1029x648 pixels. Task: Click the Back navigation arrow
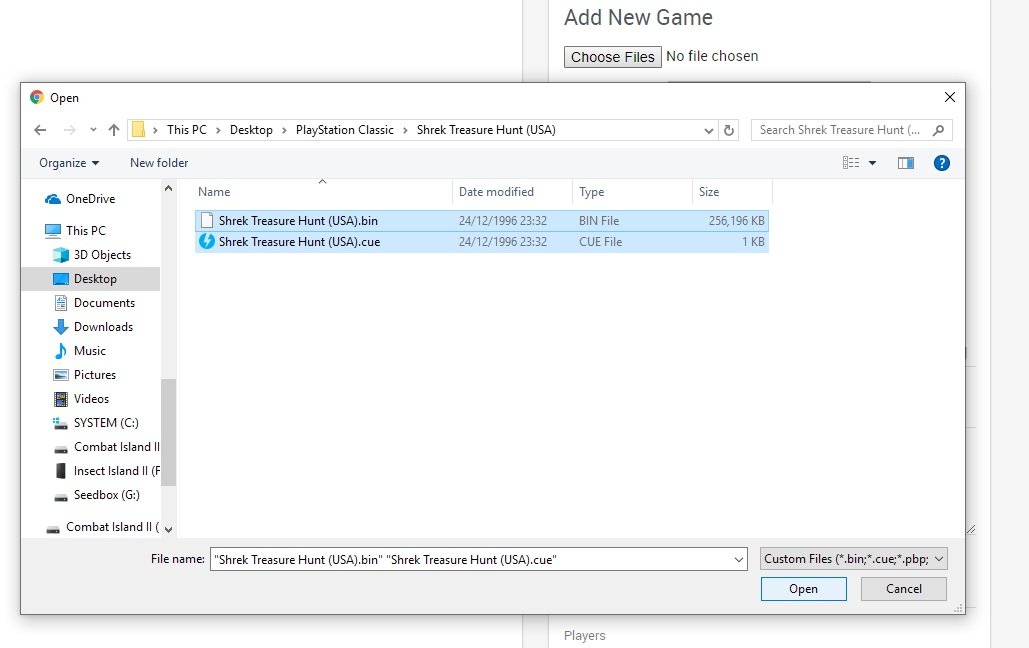40,130
